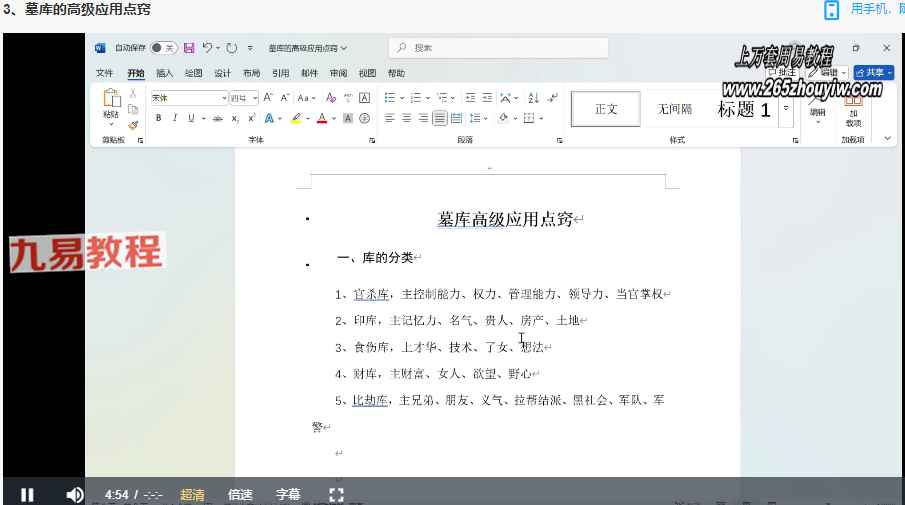Screen dimensions: 905x505
Task: Click the Save icon in title bar
Action: [x=189, y=48]
